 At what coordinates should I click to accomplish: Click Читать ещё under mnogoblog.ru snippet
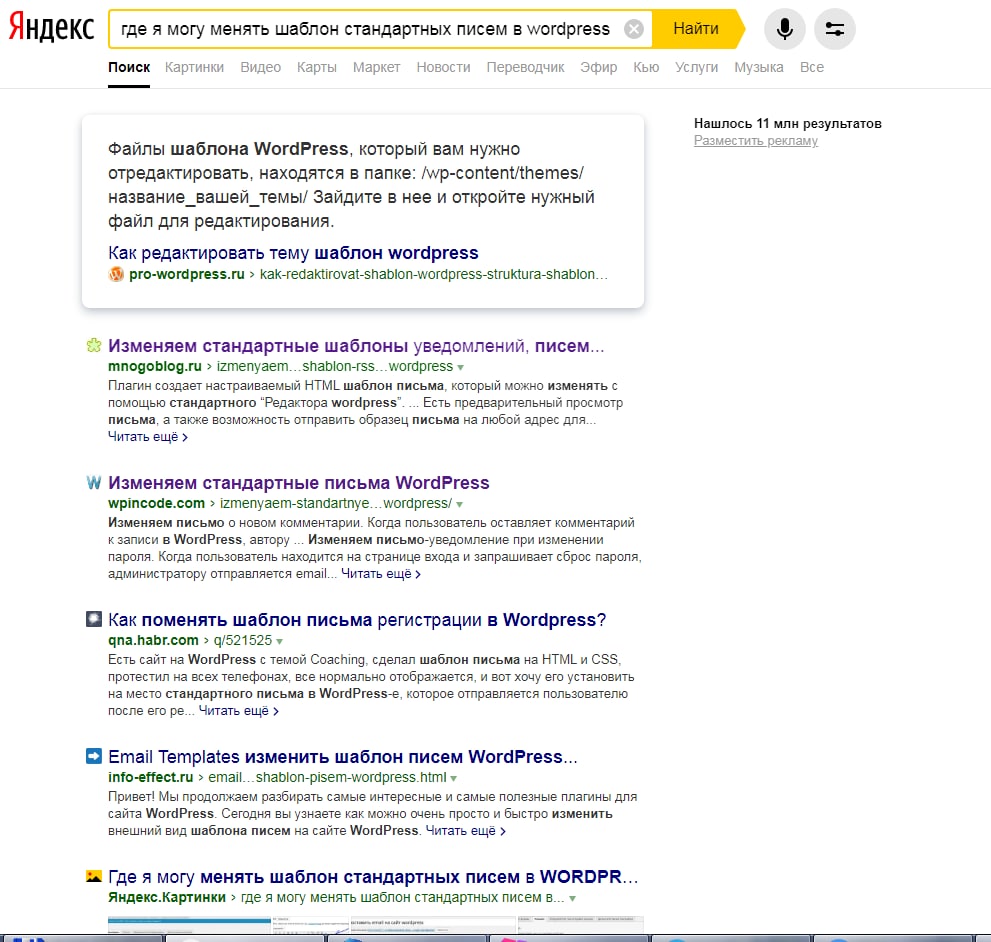148,437
